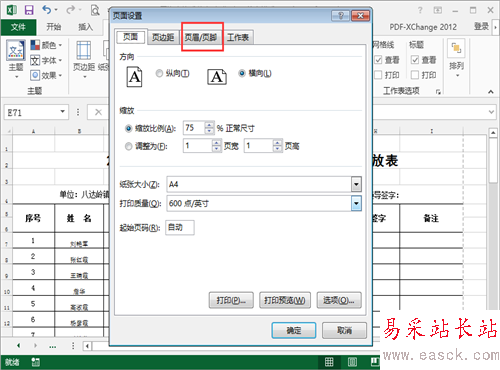The width and height of the screenshot is (500, 370).
Task: Switch to Margins (页边距) tab
Action: pyautogui.click(x=163, y=37)
